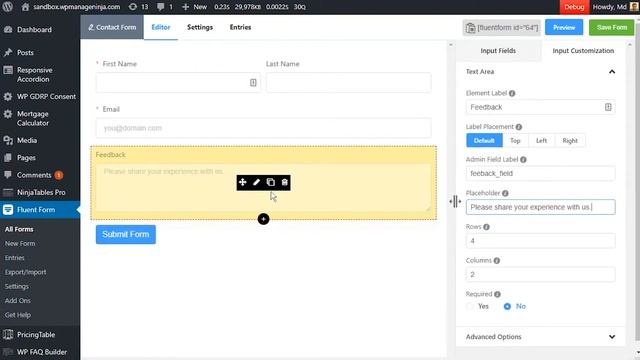Click the Submit Form button
The width and height of the screenshot is (640, 360).
pyautogui.click(x=126, y=235)
